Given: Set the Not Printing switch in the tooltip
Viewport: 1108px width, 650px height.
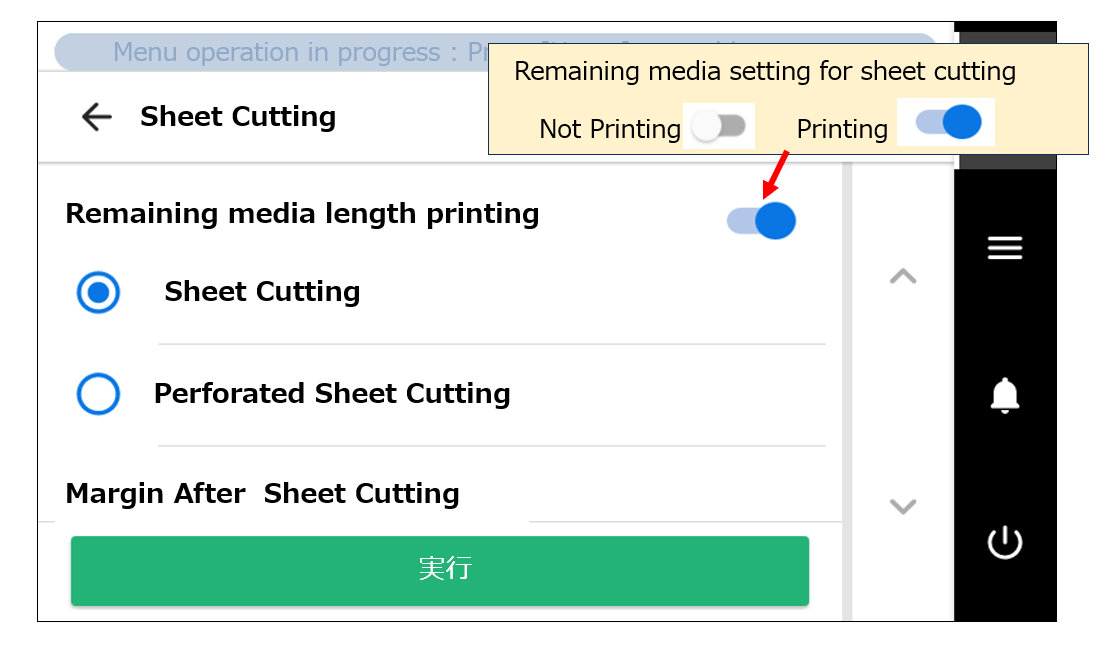Looking at the screenshot, I should 719,128.
